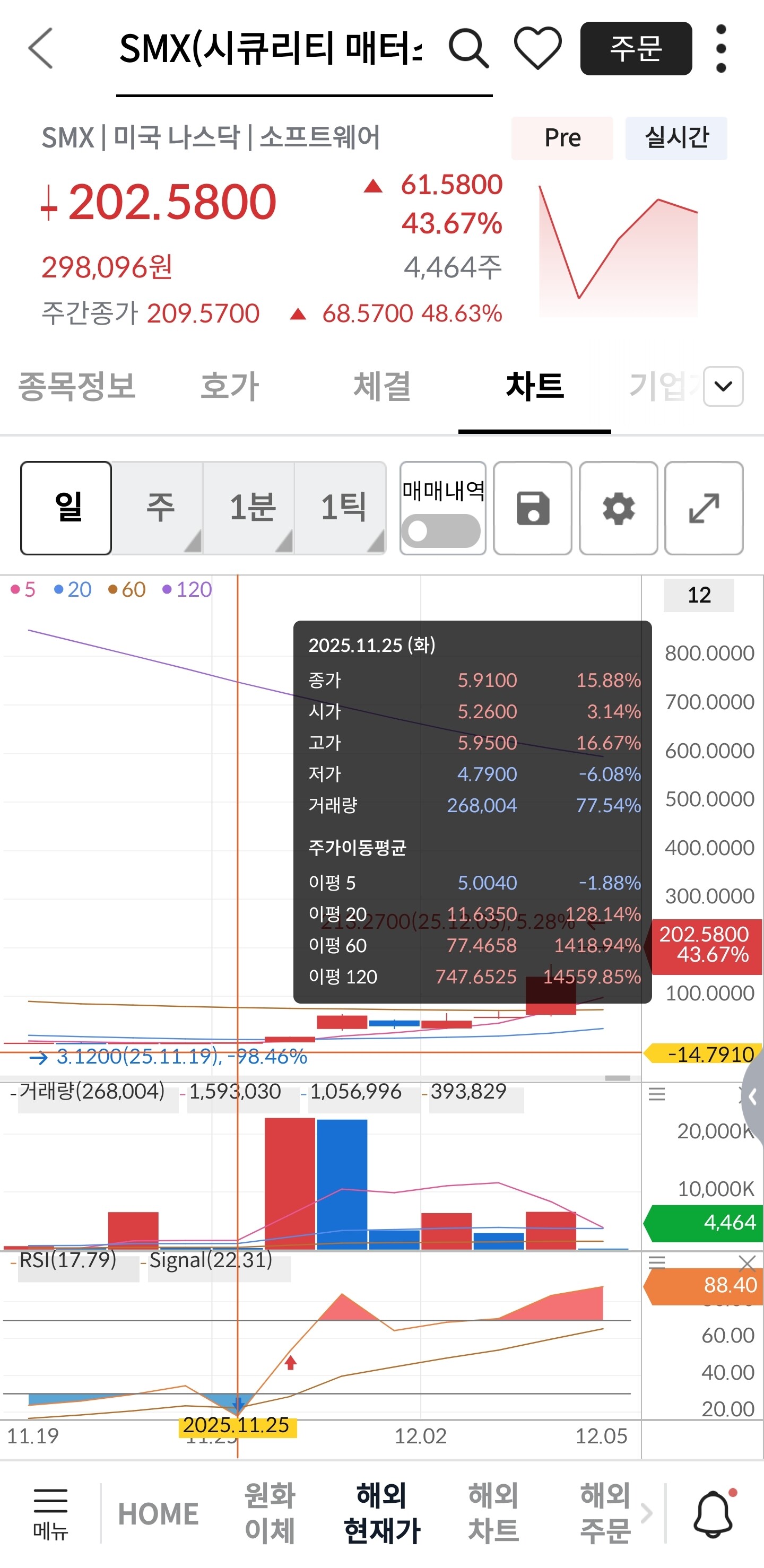Select the 120-day moving average legend
The height and width of the screenshot is (1568, 764).
[x=187, y=589]
